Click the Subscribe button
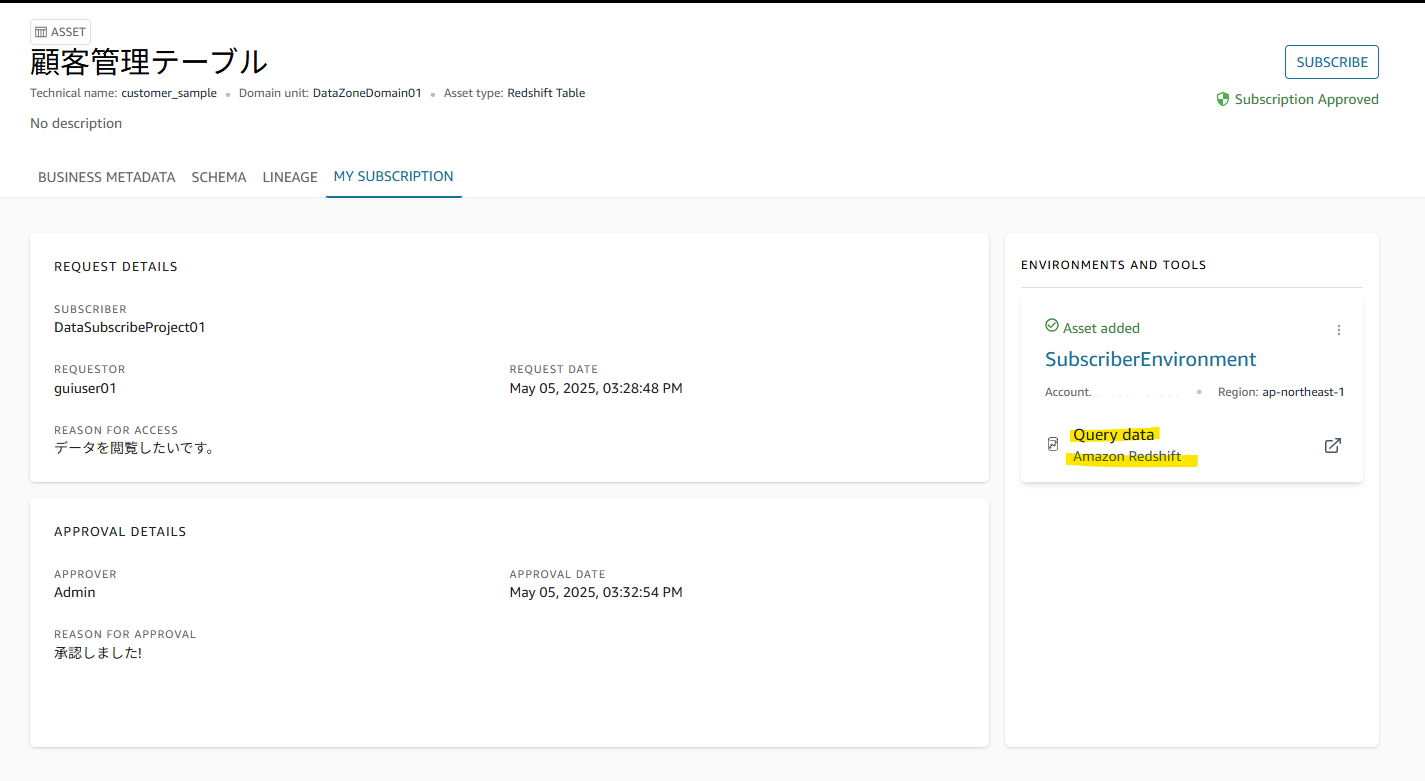1425x781 pixels. point(1332,62)
